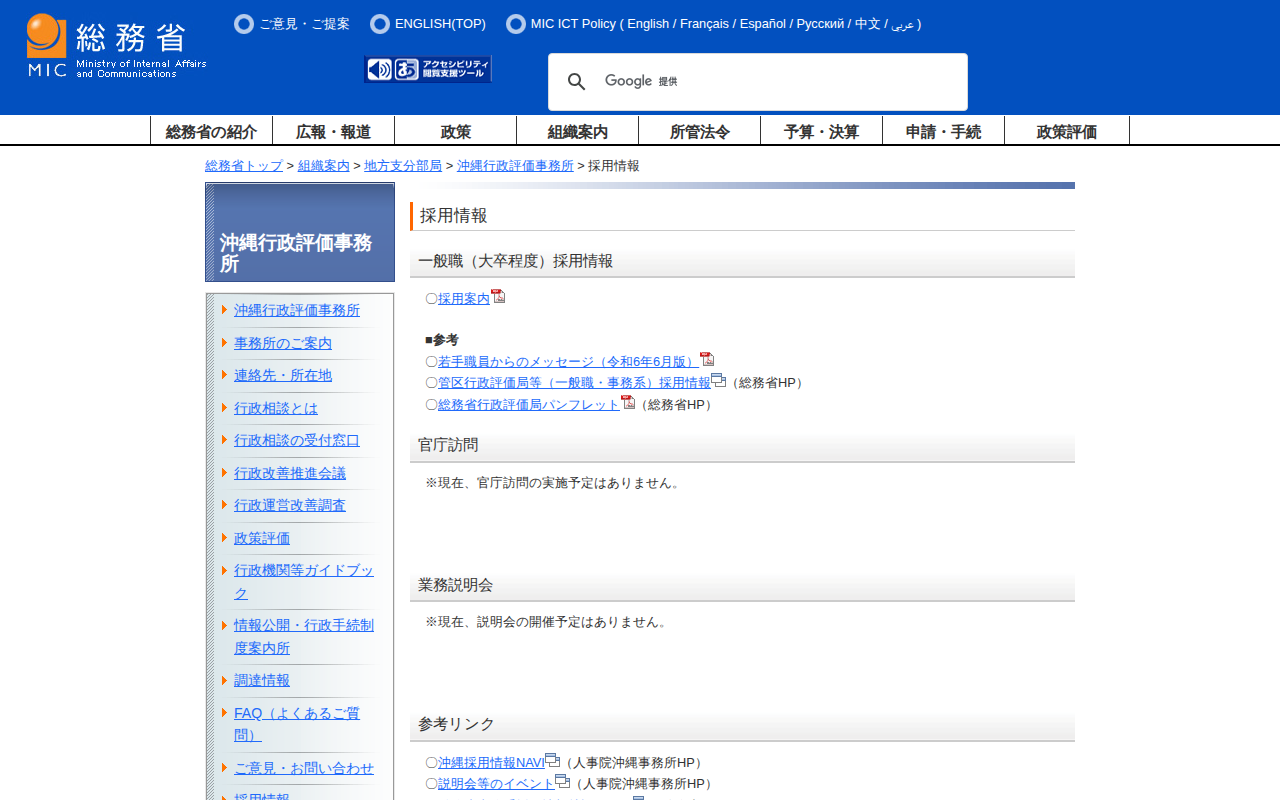Click PDF icon after 総務省行政評価局パンフレット
Screen dimensions: 1280x800
[x=628, y=402]
